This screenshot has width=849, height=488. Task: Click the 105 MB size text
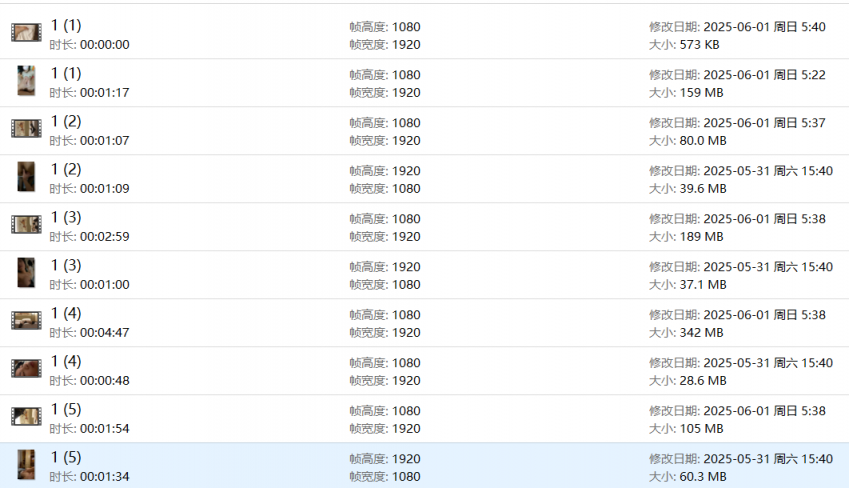pos(701,429)
